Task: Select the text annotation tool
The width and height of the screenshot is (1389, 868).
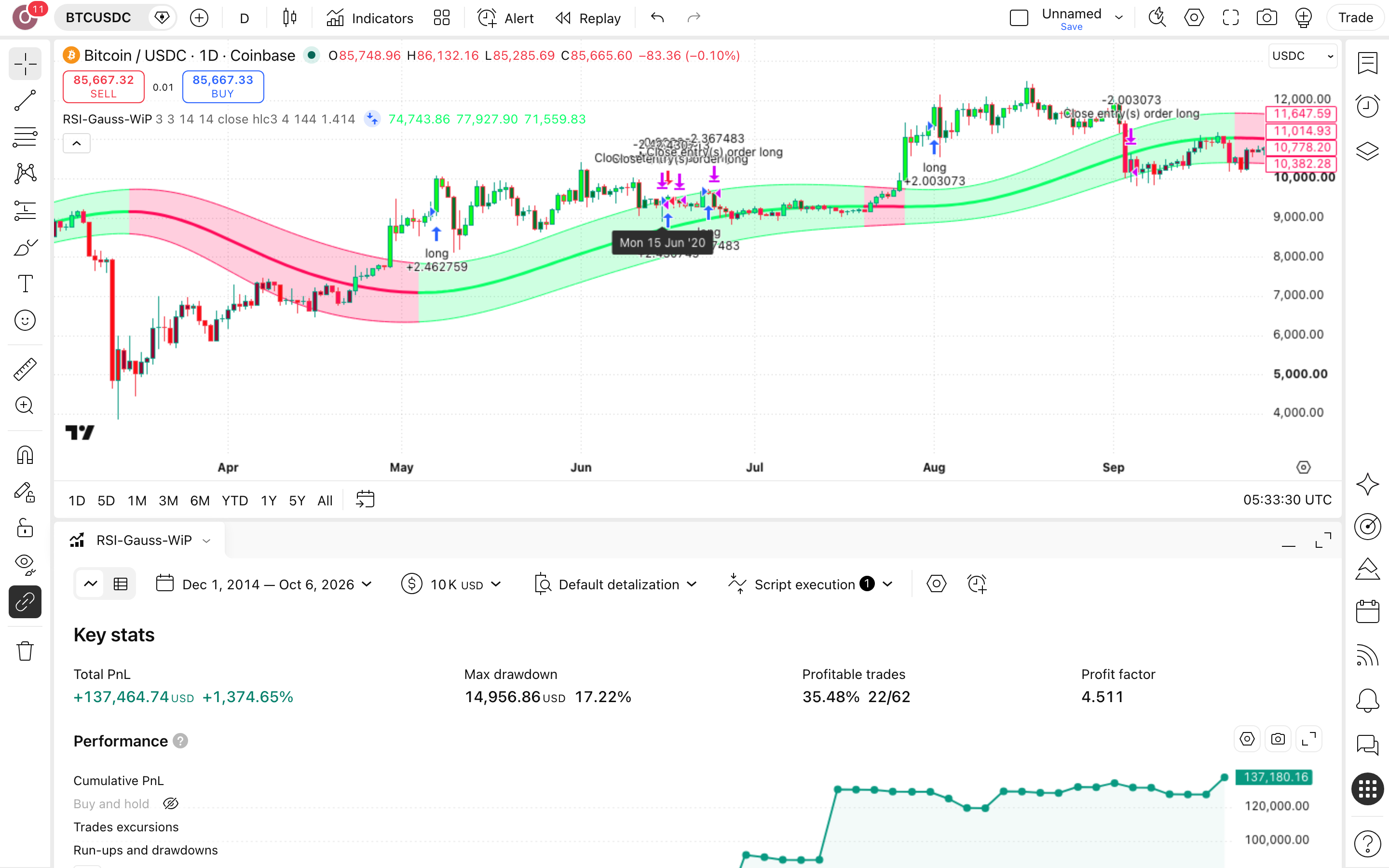Action: pyautogui.click(x=25, y=284)
